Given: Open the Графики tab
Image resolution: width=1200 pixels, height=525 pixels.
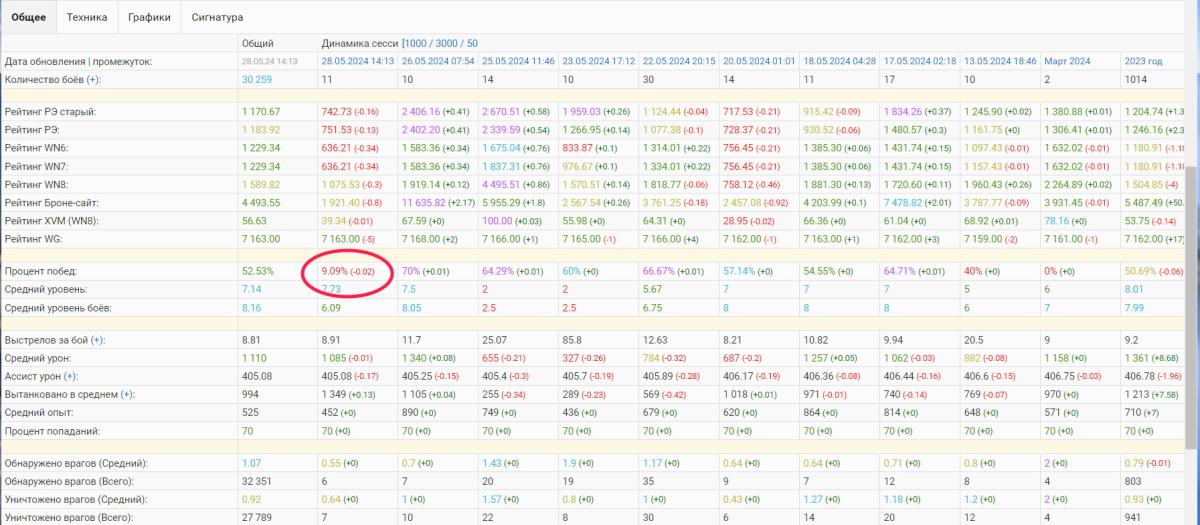Looking at the screenshot, I should pos(148,17).
